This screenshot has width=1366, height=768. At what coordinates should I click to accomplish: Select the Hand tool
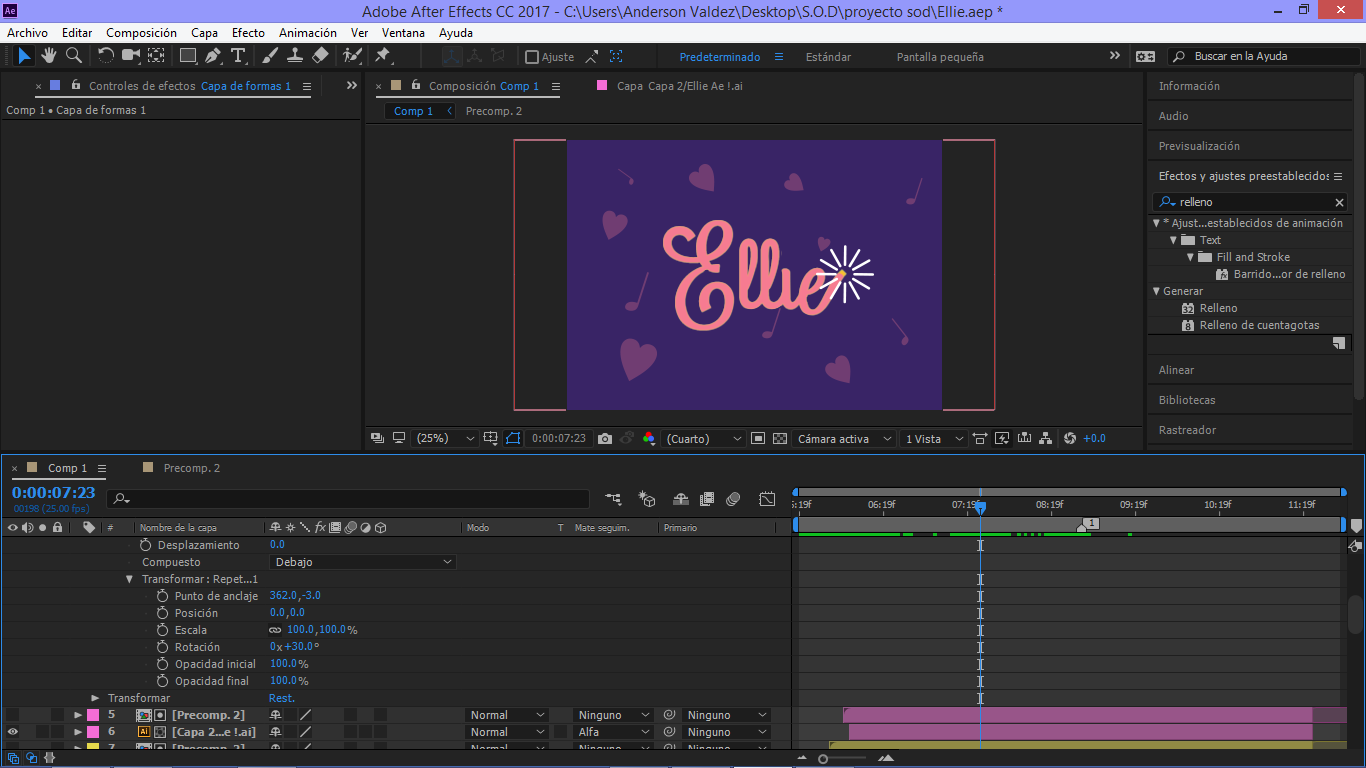49,56
